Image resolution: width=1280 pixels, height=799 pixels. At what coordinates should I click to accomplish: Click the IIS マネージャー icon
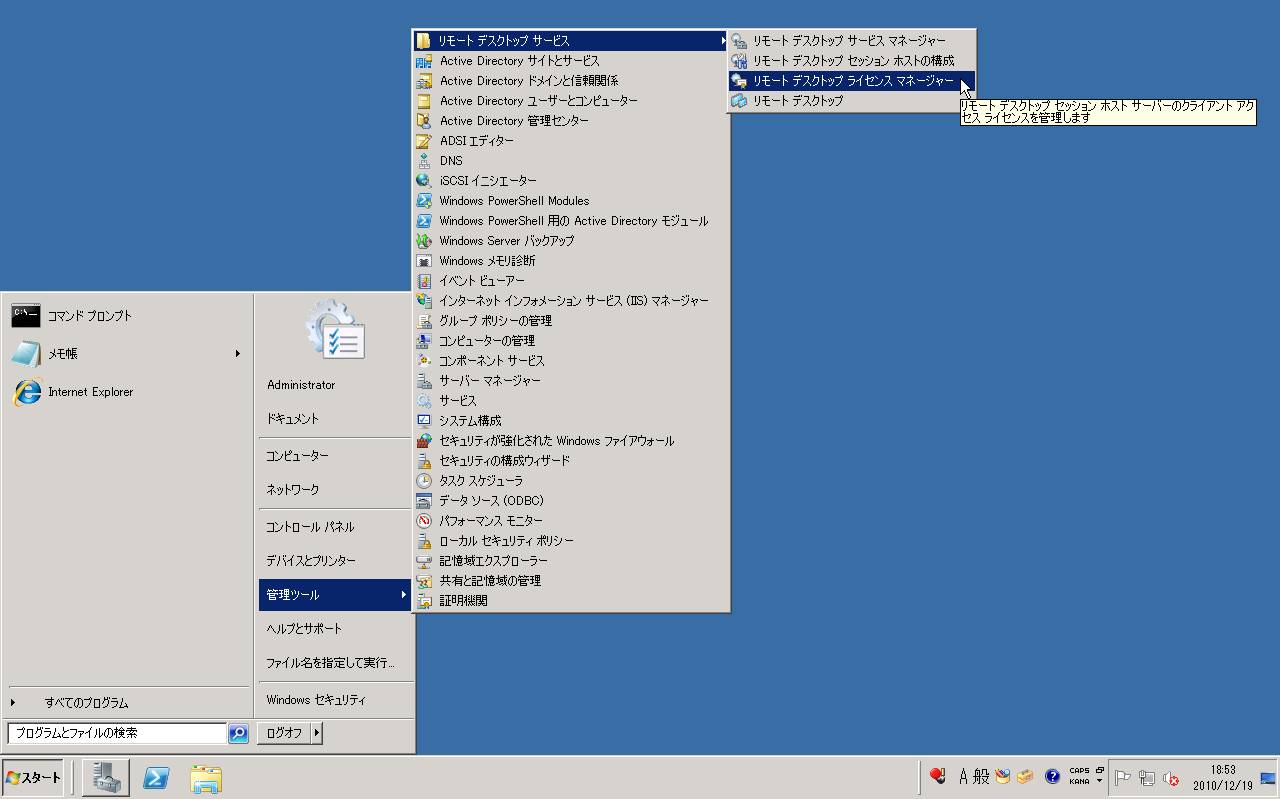pyautogui.click(x=424, y=301)
